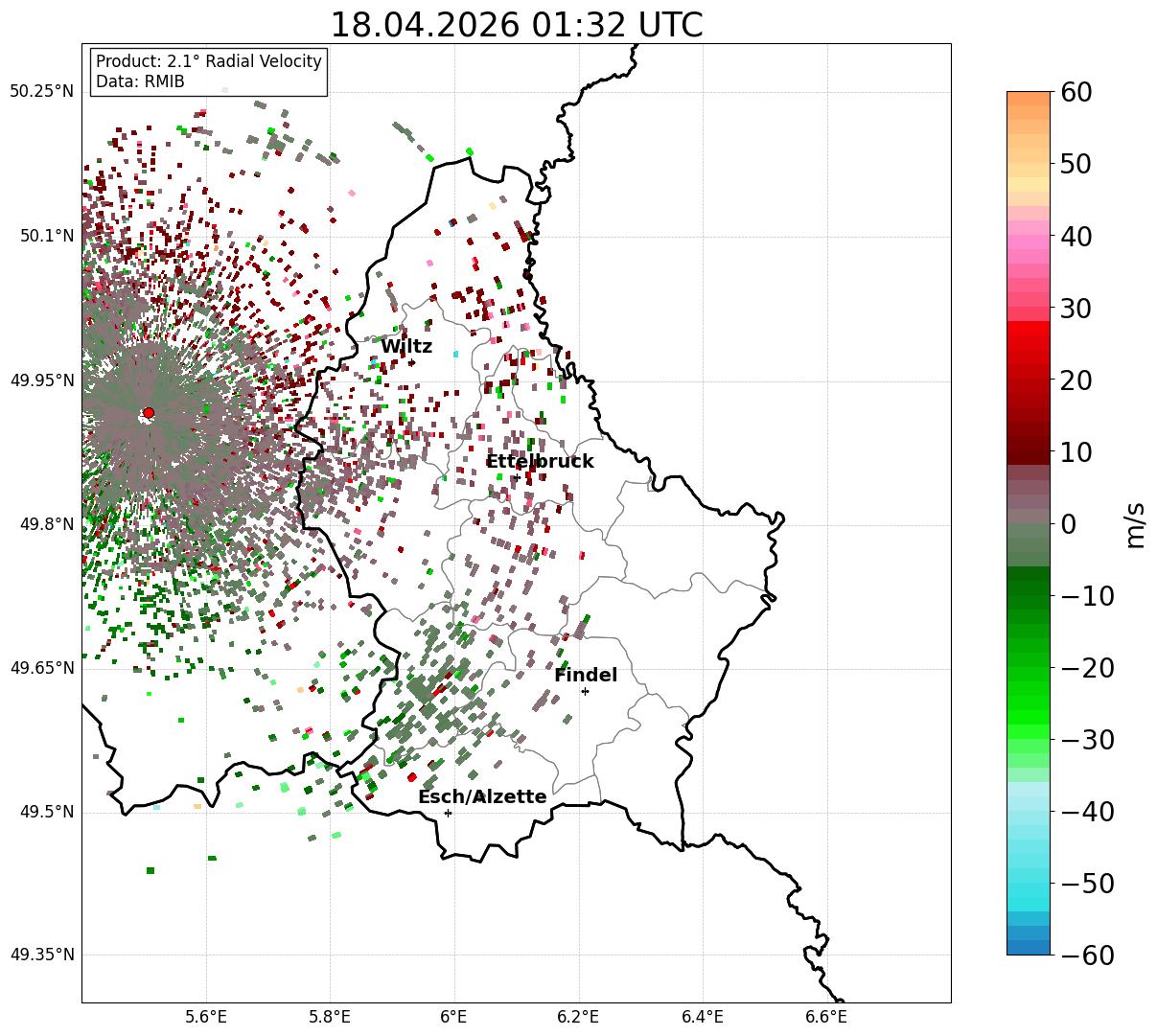
Task: Click the plot title timestamp 18.04.2026 01:32 UTC
Action: click(x=516, y=25)
